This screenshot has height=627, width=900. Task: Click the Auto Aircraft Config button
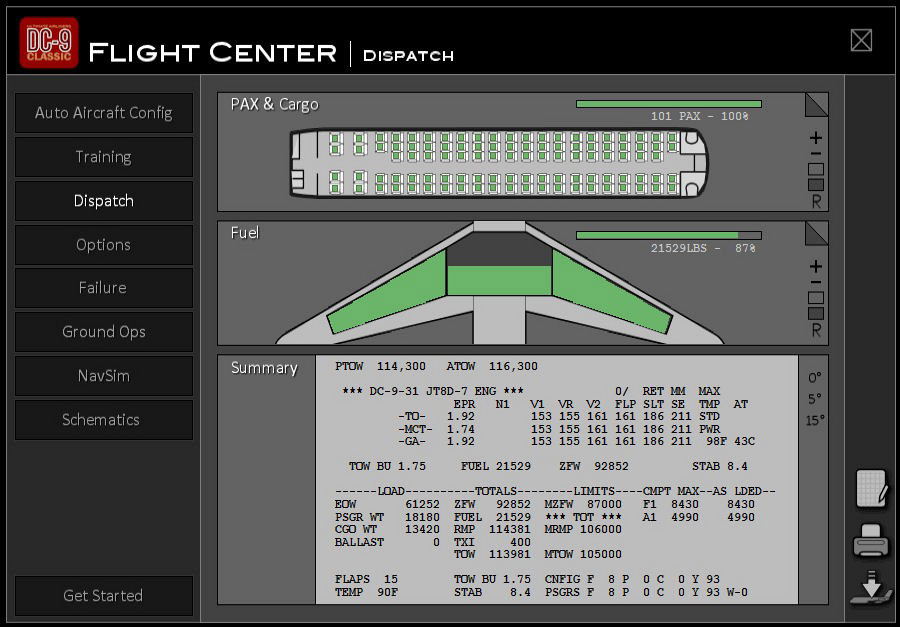(x=104, y=113)
